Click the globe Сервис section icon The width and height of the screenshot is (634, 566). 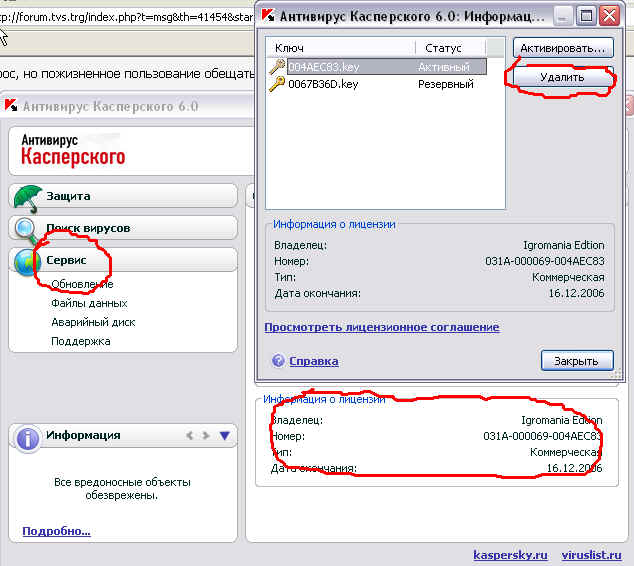click(x=28, y=261)
